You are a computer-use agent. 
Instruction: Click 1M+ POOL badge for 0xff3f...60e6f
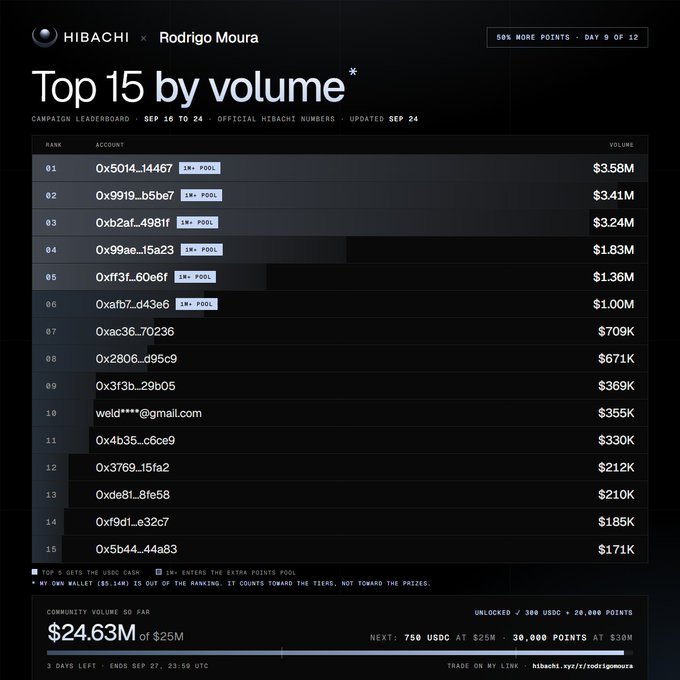[195, 277]
